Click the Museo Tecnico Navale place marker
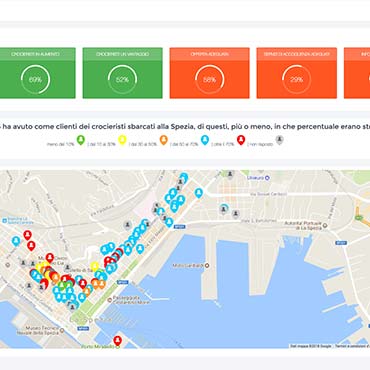The width and height of the screenshot is (370, 370). [62, 331]
